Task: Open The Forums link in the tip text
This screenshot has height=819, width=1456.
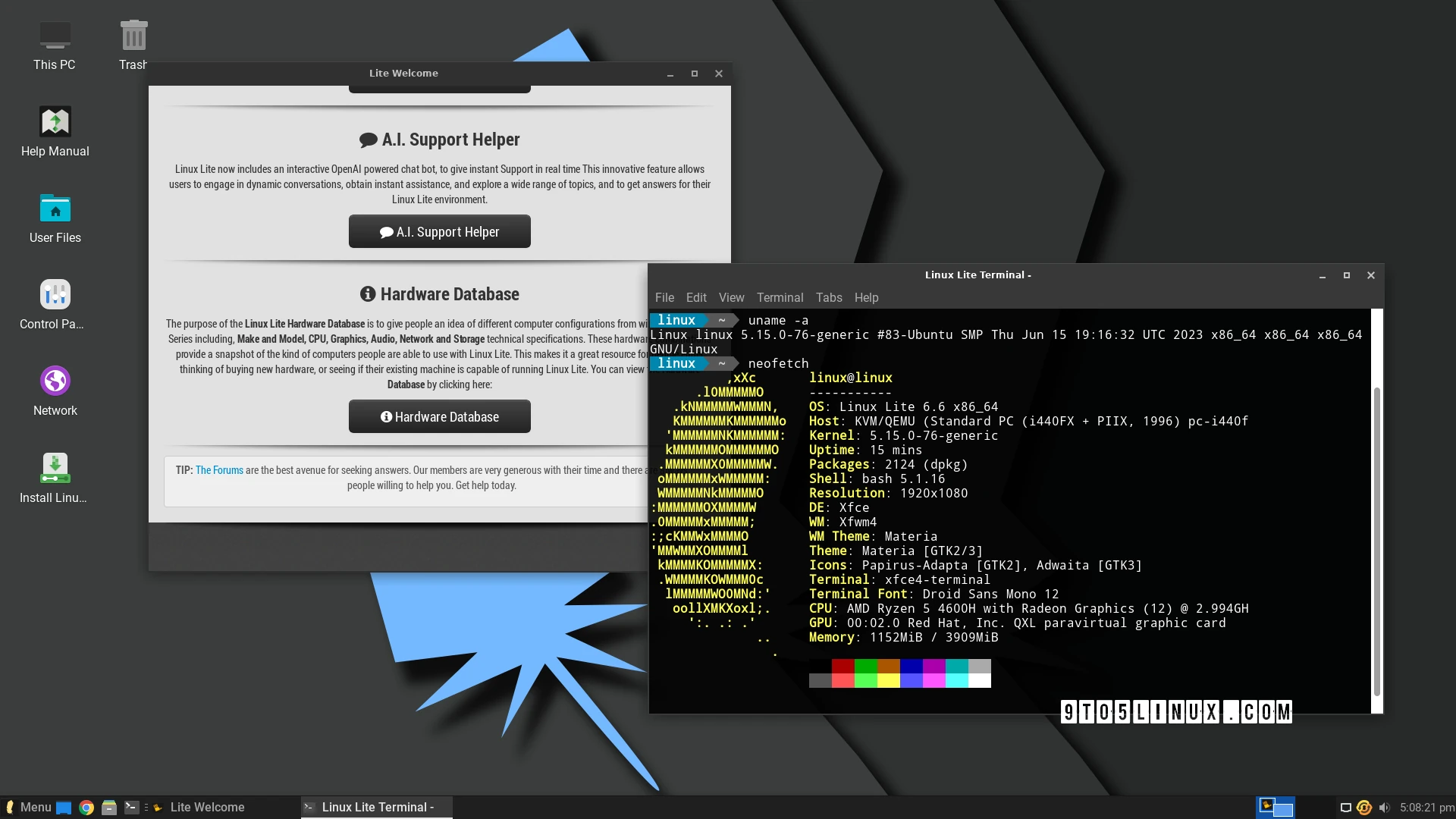Action: coord(219,470)
